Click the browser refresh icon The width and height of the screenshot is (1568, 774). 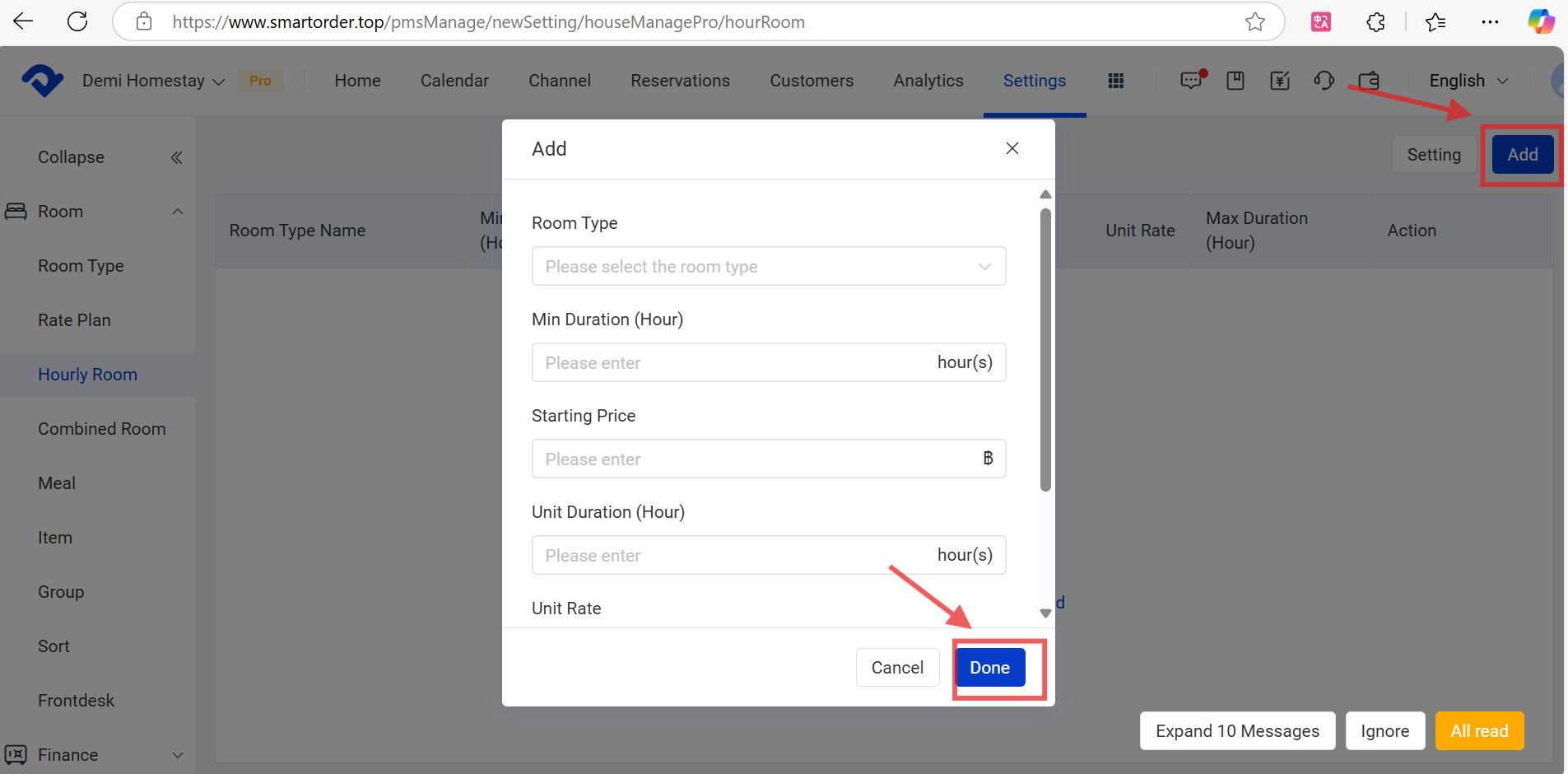point(77,21)
